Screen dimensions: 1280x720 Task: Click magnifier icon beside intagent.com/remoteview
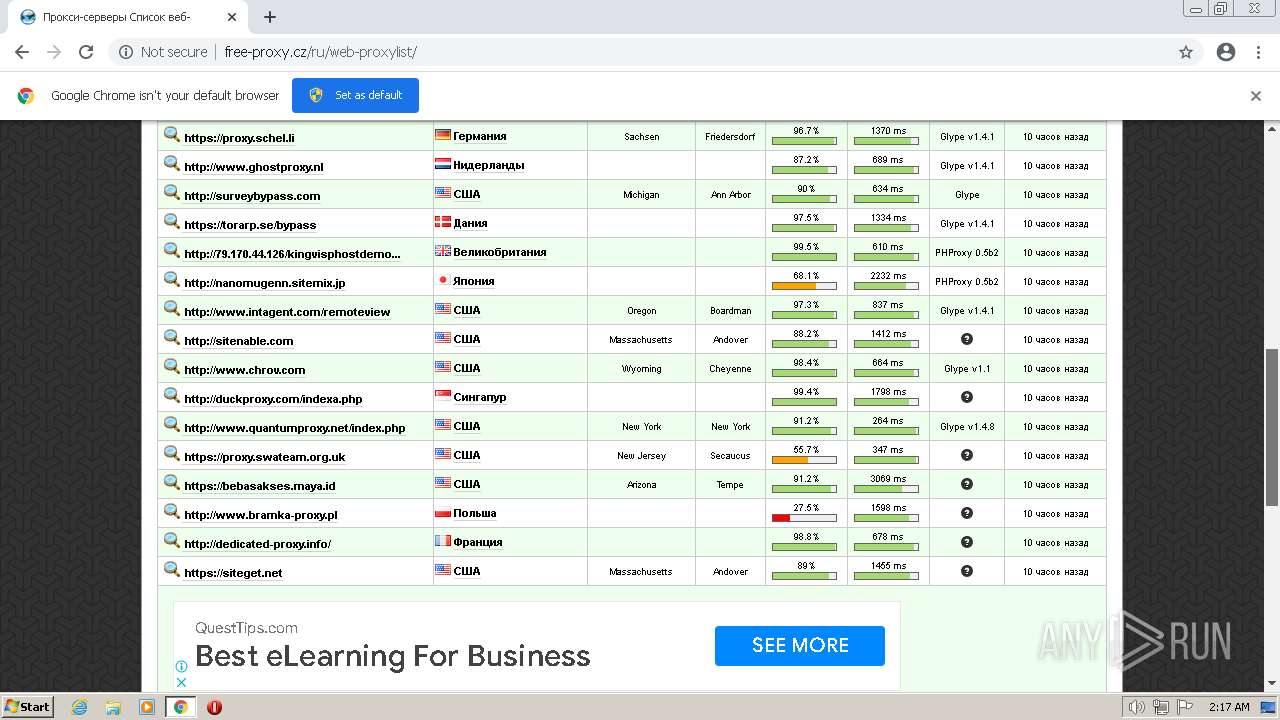172,309
